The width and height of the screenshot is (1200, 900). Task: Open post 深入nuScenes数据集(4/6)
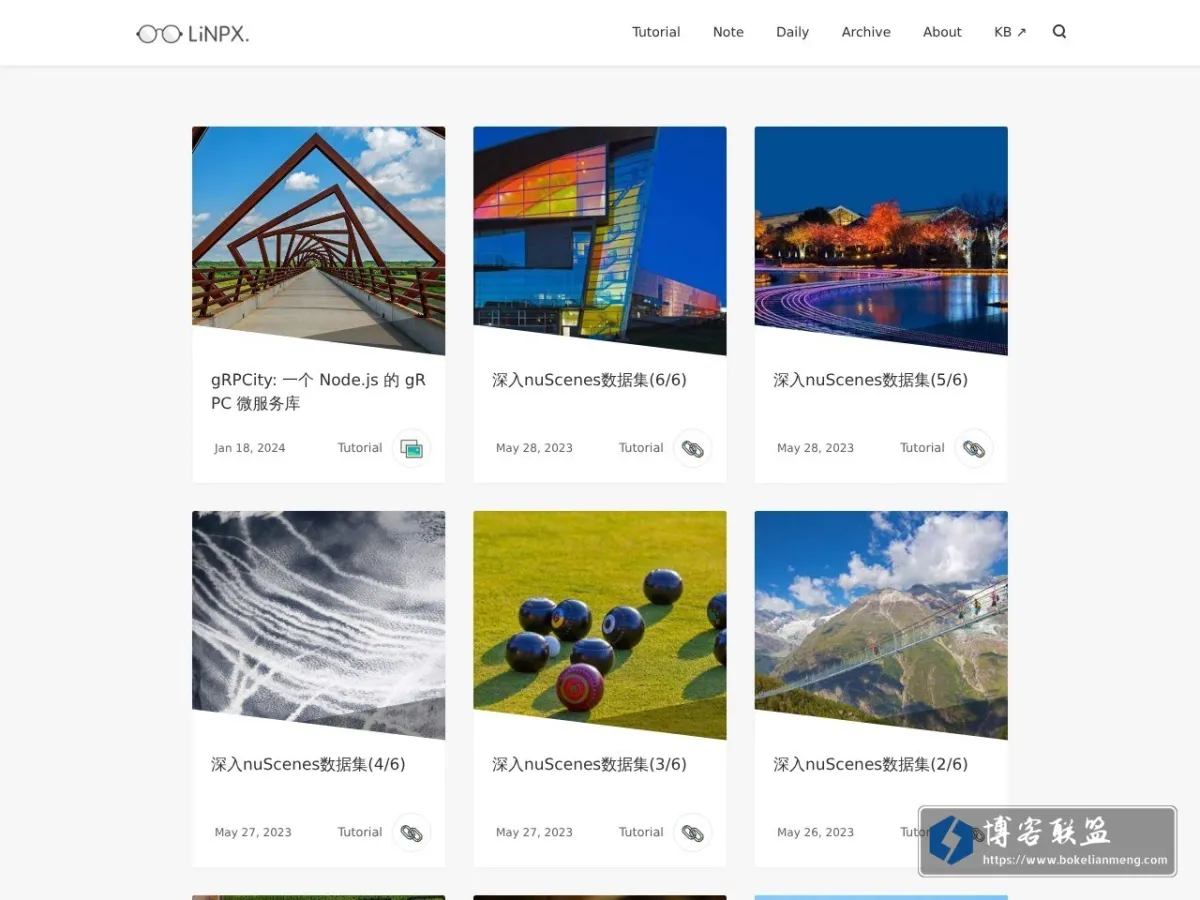click(308, 764)
